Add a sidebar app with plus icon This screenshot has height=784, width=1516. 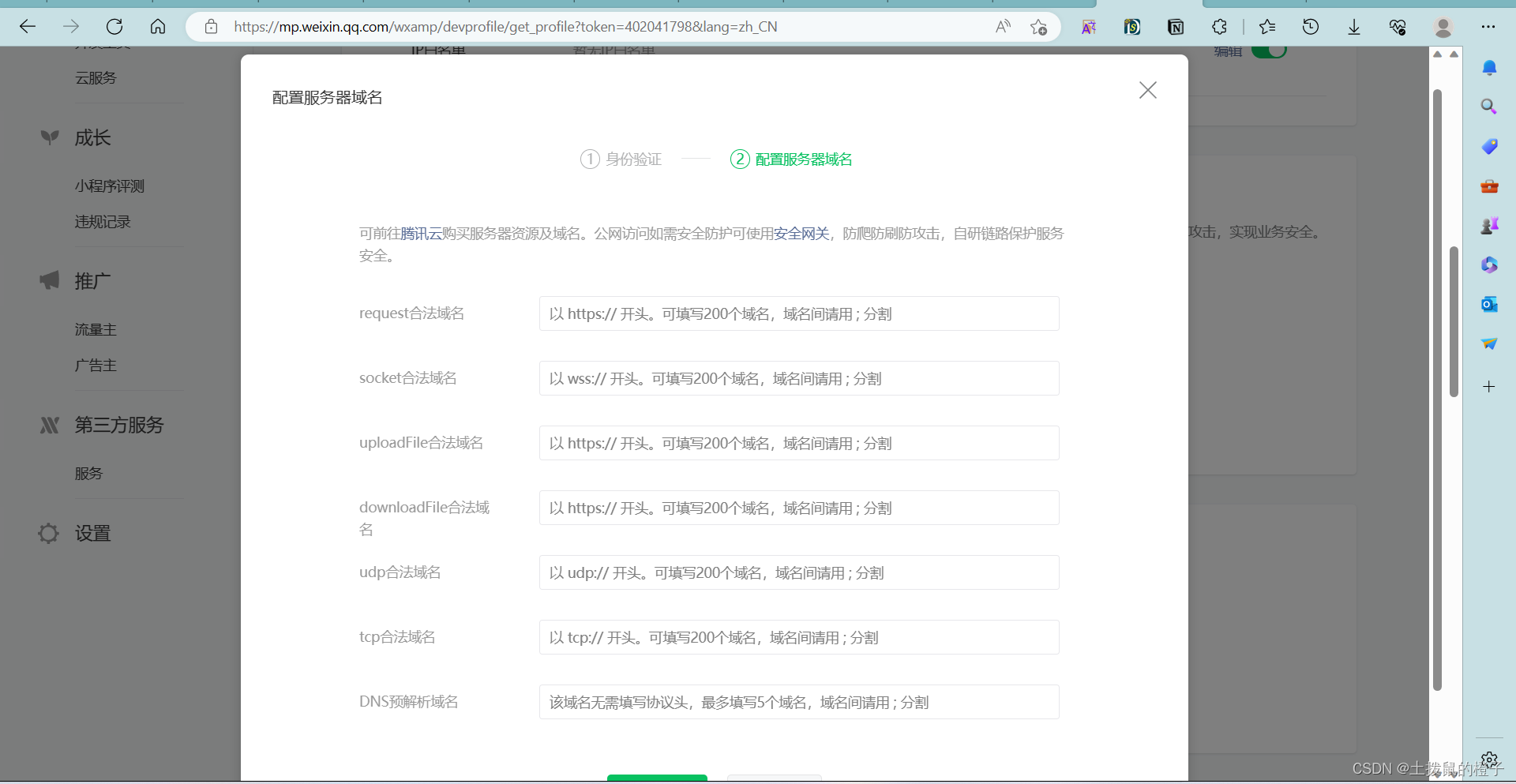coord(1489,387)
